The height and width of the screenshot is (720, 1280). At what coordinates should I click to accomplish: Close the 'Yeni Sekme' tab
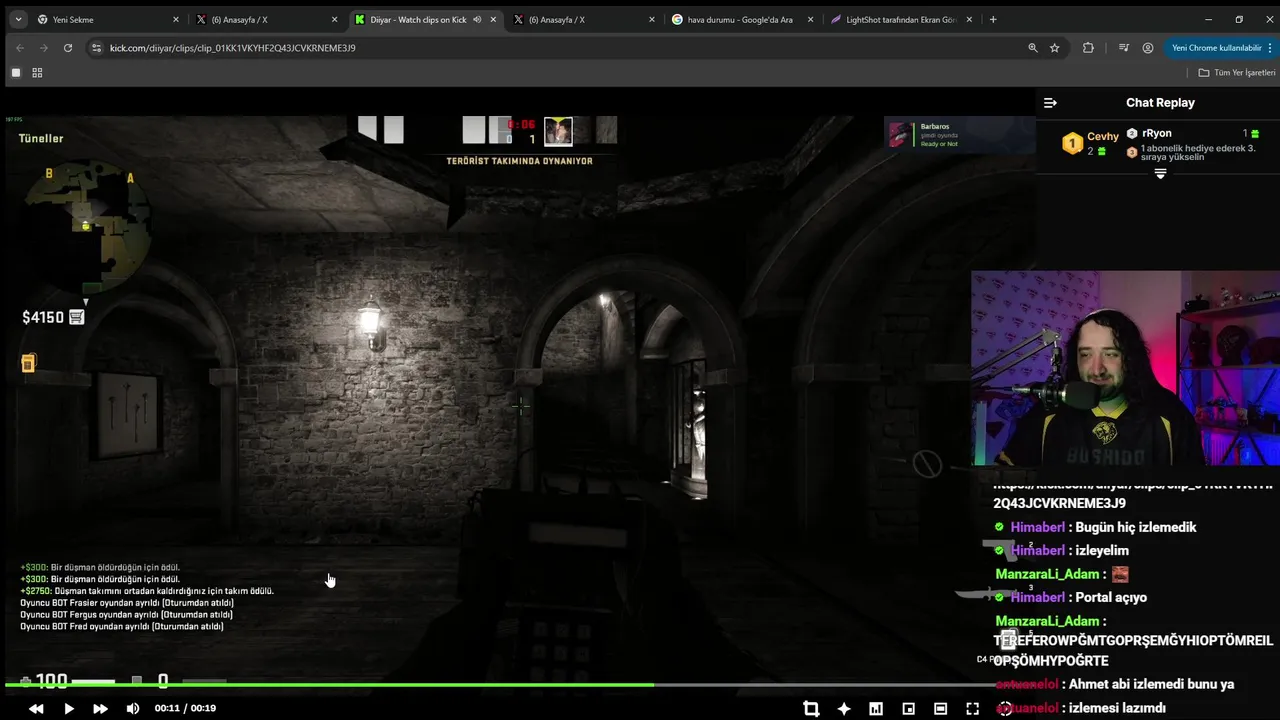tap(175, 19)
